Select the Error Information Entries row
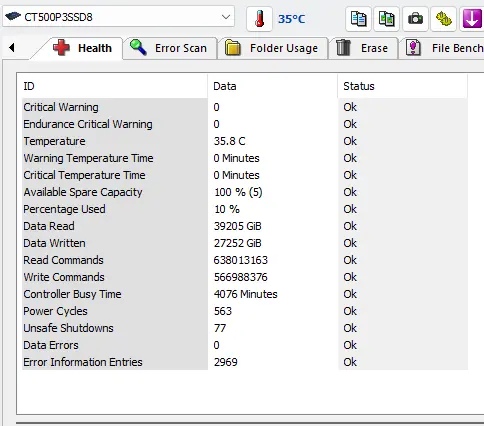Image resolution: width=484 pixels, height=426 pixels. tap(245, 362)
